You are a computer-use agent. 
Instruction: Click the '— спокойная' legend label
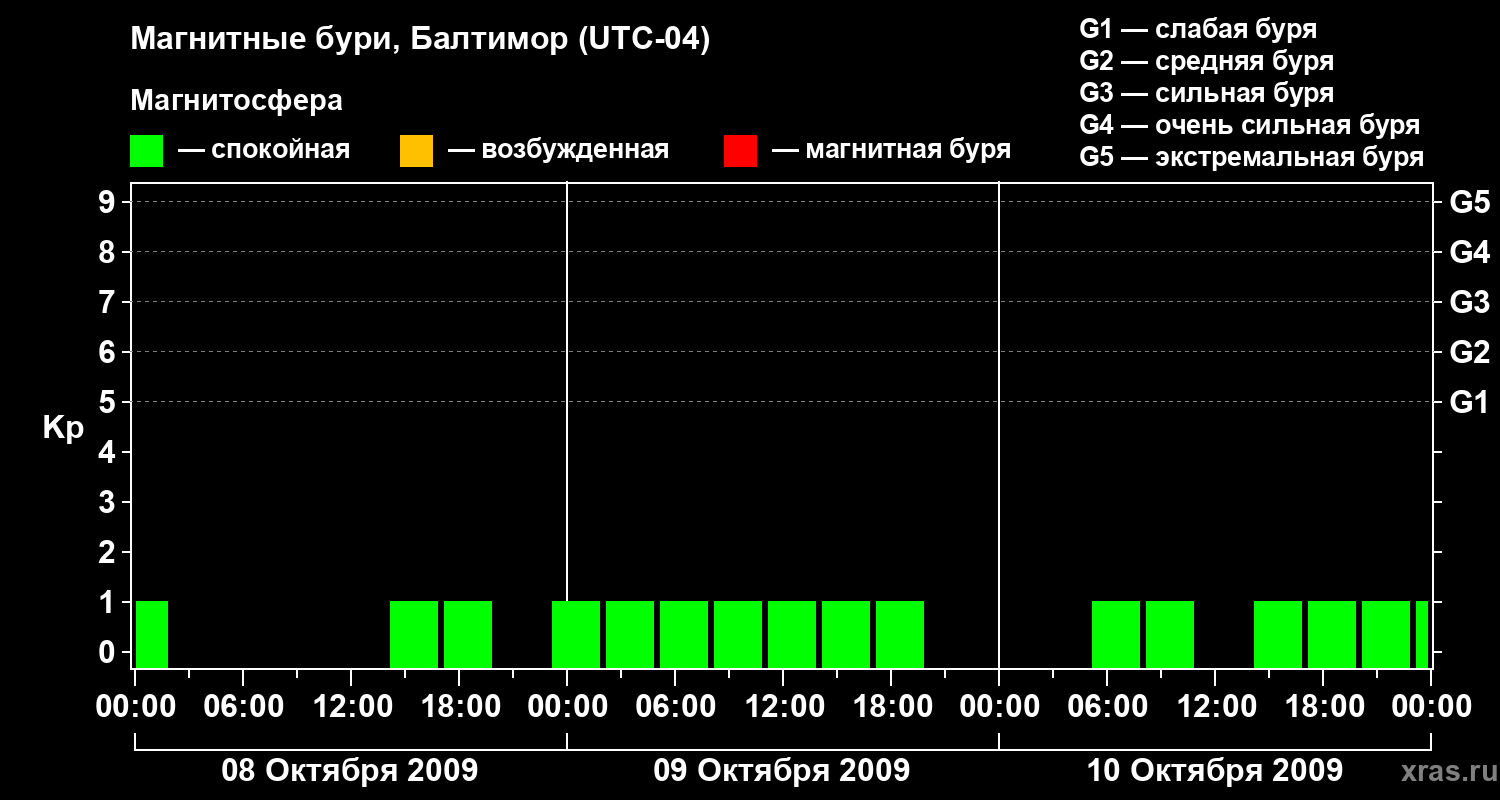pos(264,151)
